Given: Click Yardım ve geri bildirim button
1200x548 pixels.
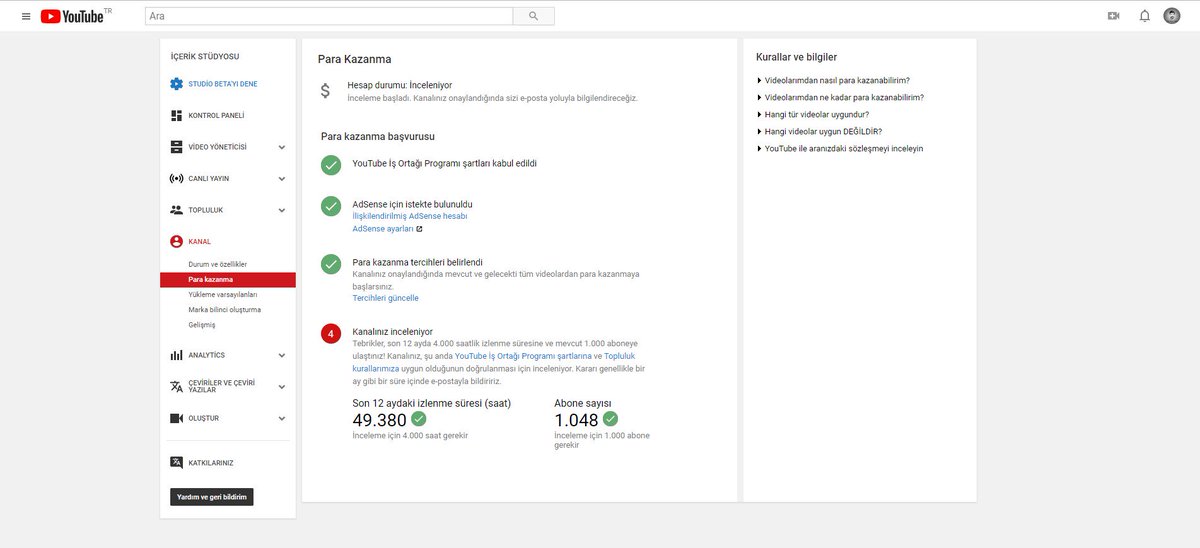Looking at the screenshot, I should pyautogui.click(x=212, y=497).
